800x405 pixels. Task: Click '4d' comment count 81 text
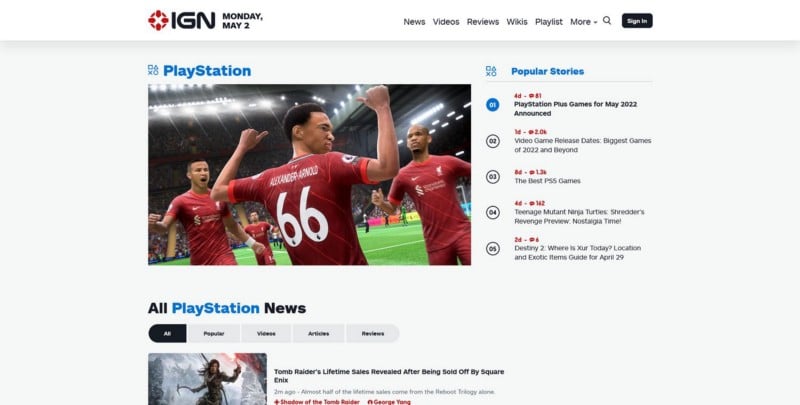[x=528, y=96]
